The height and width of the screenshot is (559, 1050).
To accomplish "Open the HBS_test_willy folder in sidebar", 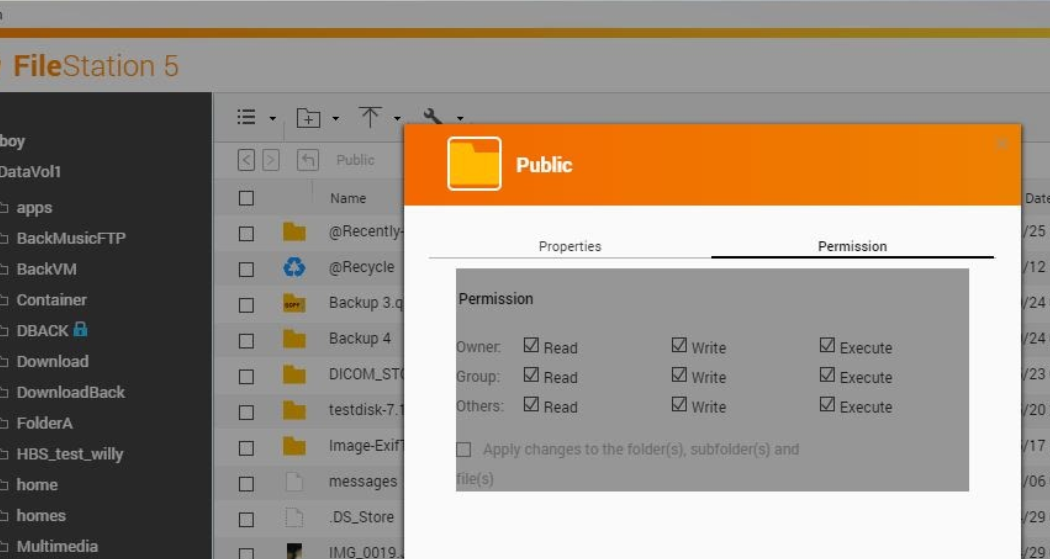I will click(x=70, y=454).
